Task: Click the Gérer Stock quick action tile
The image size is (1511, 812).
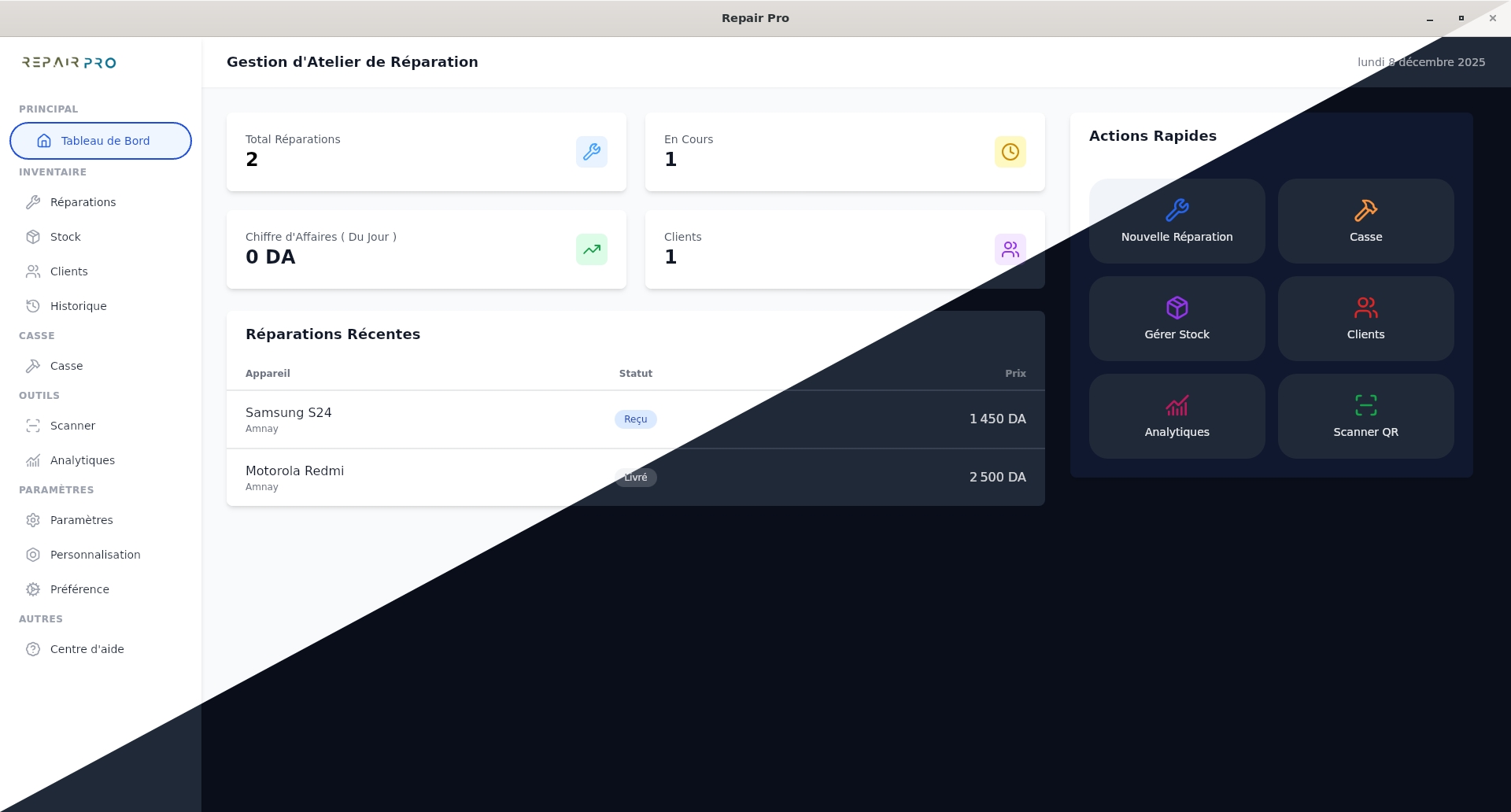Action: coord(1177,318)
